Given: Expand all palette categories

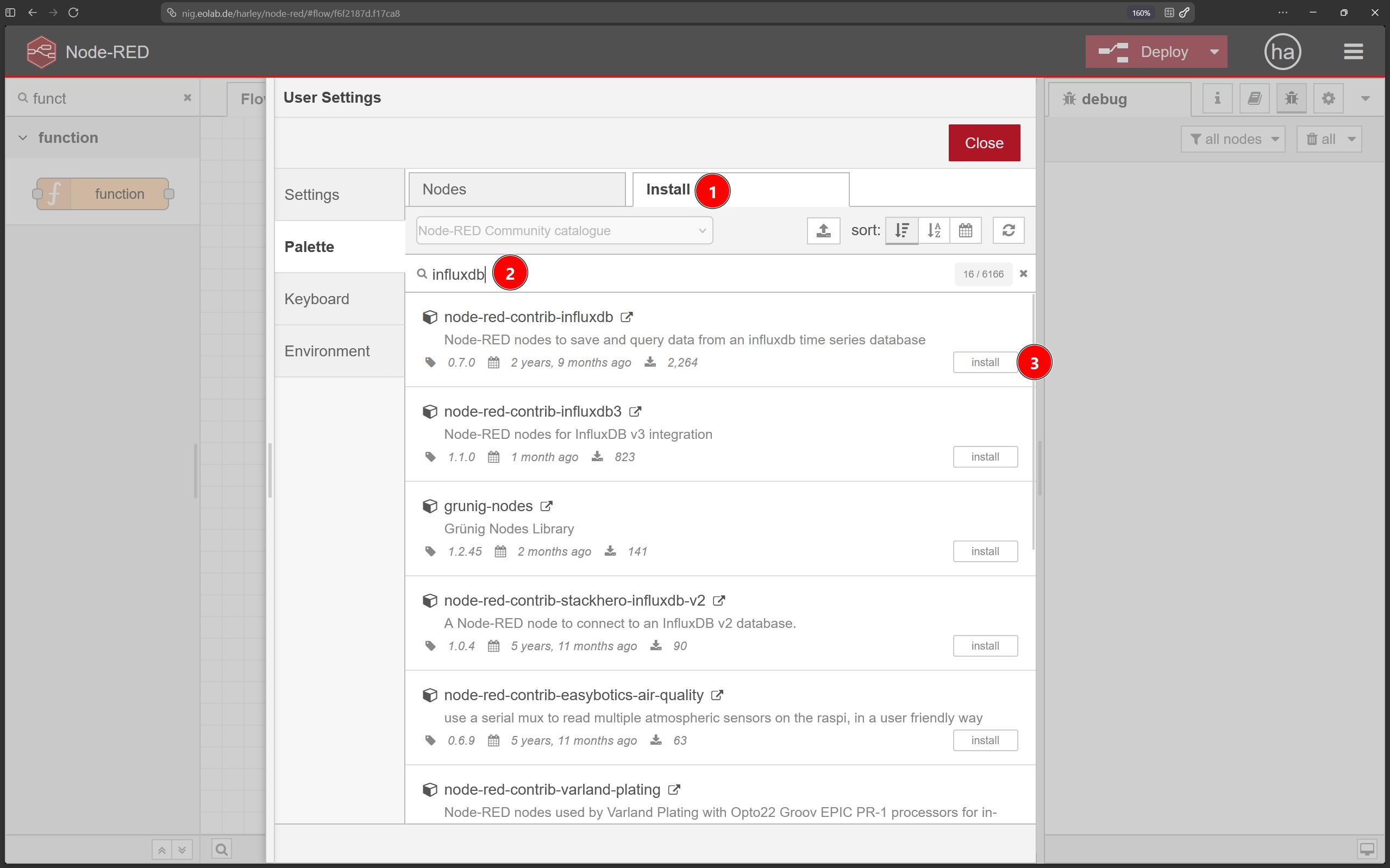Looking at the screenshot, I should tap(182, 850).
